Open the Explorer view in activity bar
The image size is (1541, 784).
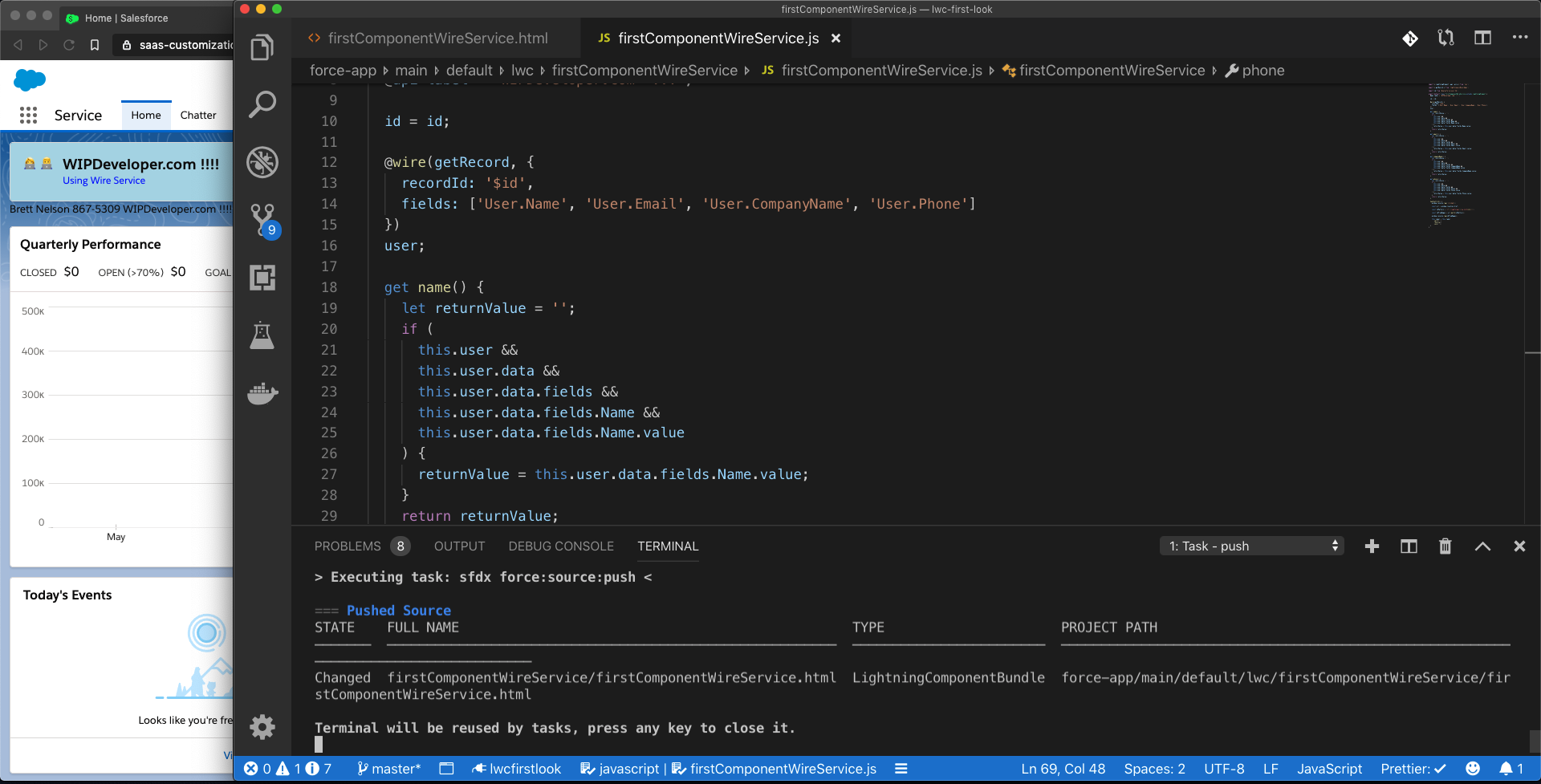(x=262, y=47)
